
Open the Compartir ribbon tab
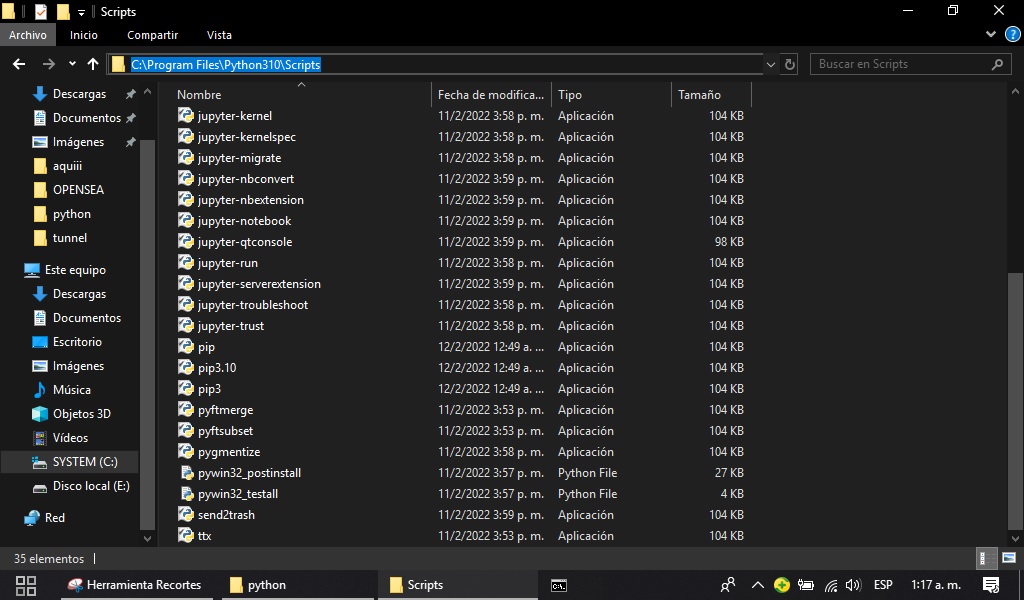point(152,35)
